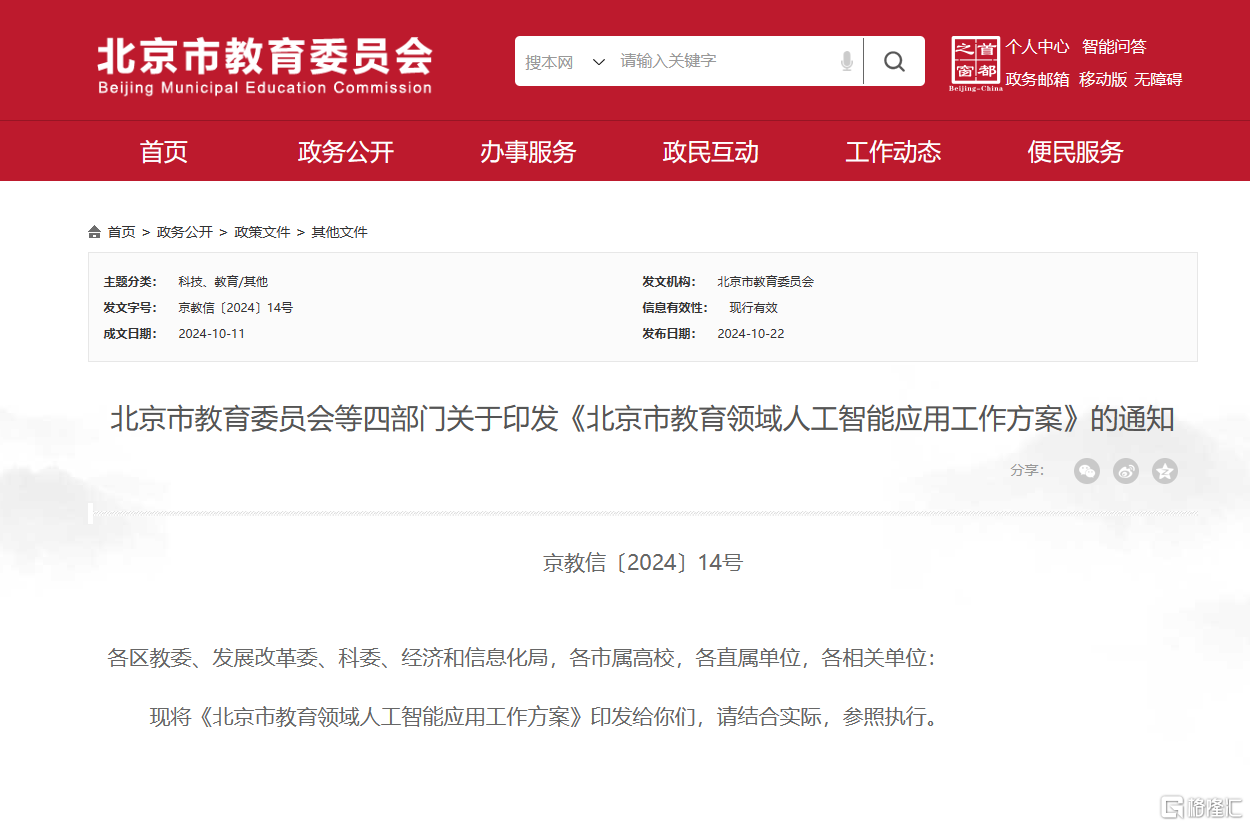
Task: Select the 现行有效 validity text
Action: click(753, 308)
